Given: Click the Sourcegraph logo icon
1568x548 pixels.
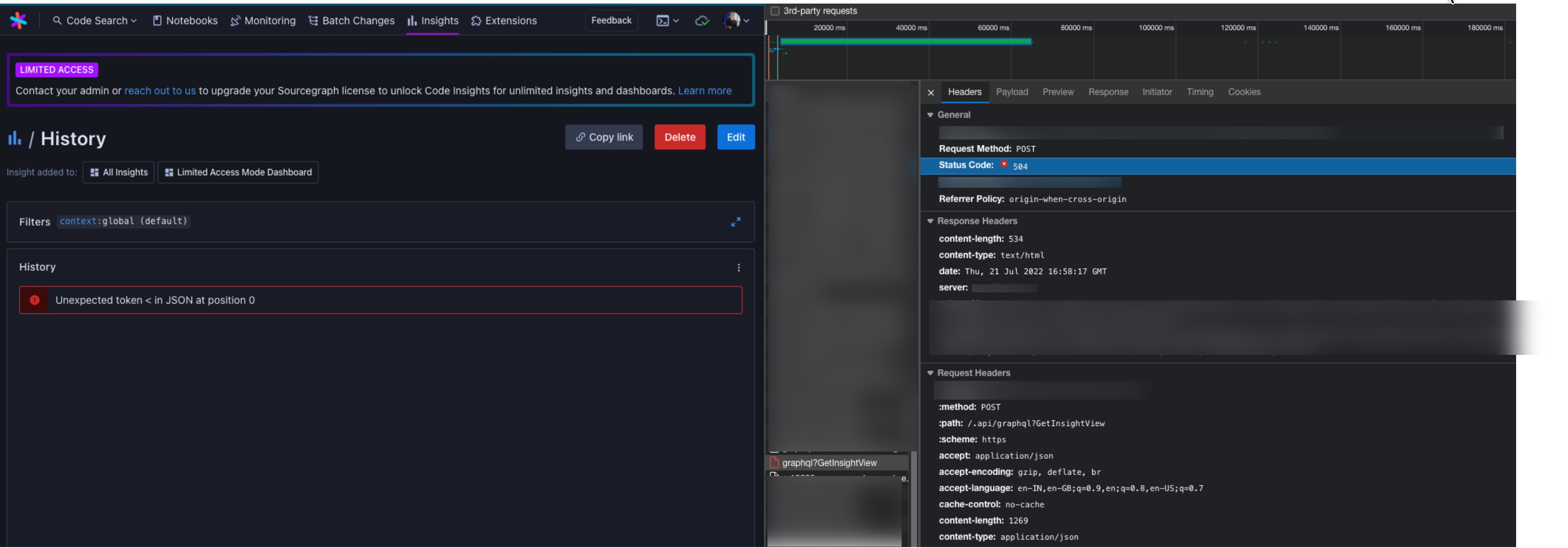Looking at the screenshot, I should (18, 21).
